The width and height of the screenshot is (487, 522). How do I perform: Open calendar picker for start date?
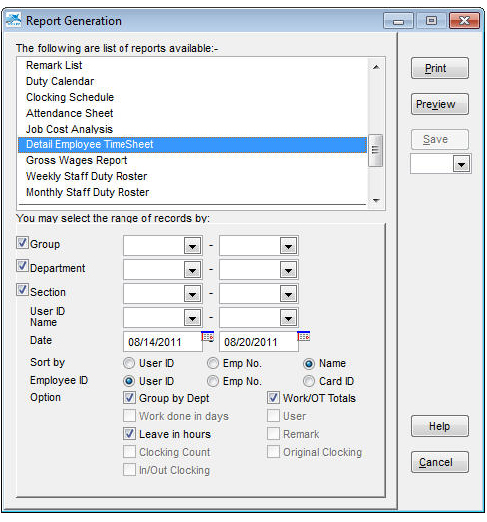pyautogui.click(x=207, y=336)
